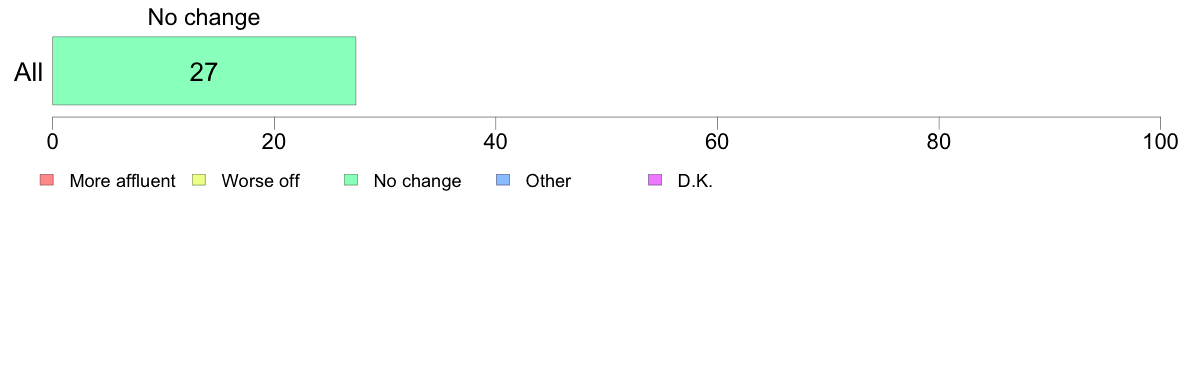Click the 100 axis tick label

tap(1161, 142)
